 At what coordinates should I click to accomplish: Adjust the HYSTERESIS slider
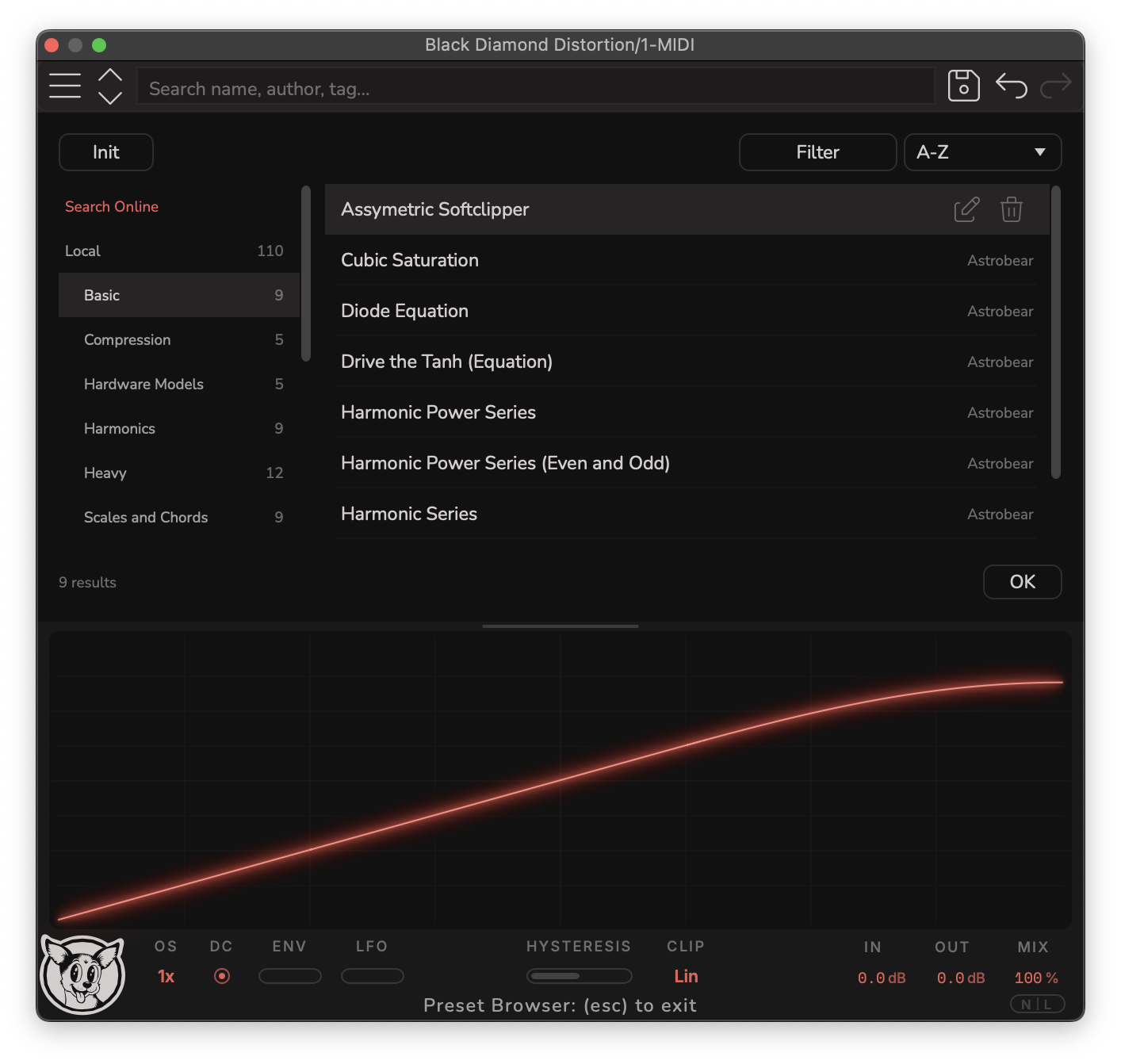[x=580, y=976]
